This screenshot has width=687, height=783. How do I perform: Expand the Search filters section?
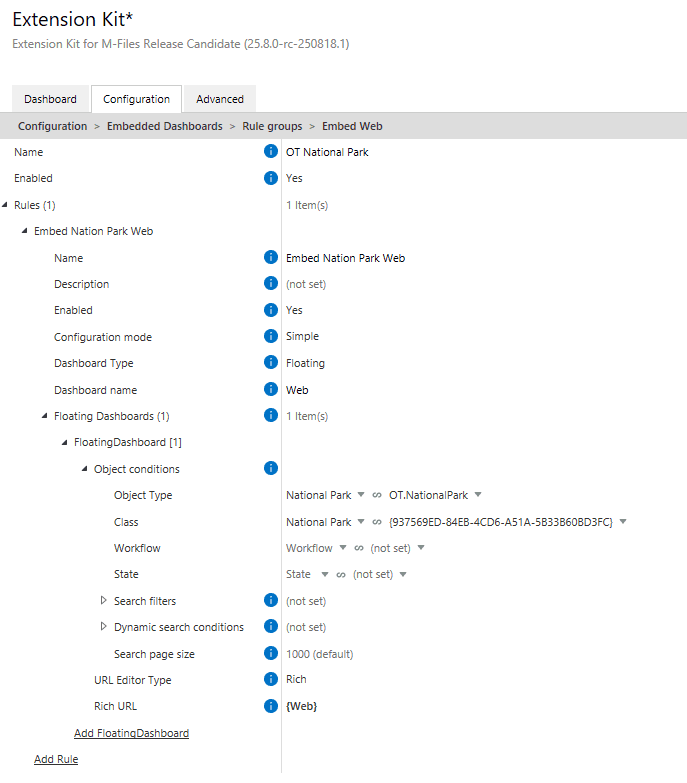[104, 601]
